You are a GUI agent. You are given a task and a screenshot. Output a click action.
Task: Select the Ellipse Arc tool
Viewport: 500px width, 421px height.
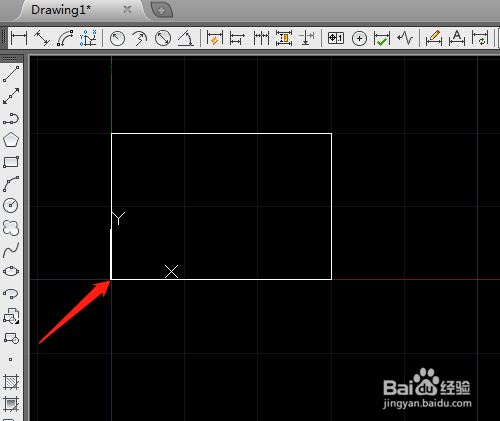tap(11, 294)
